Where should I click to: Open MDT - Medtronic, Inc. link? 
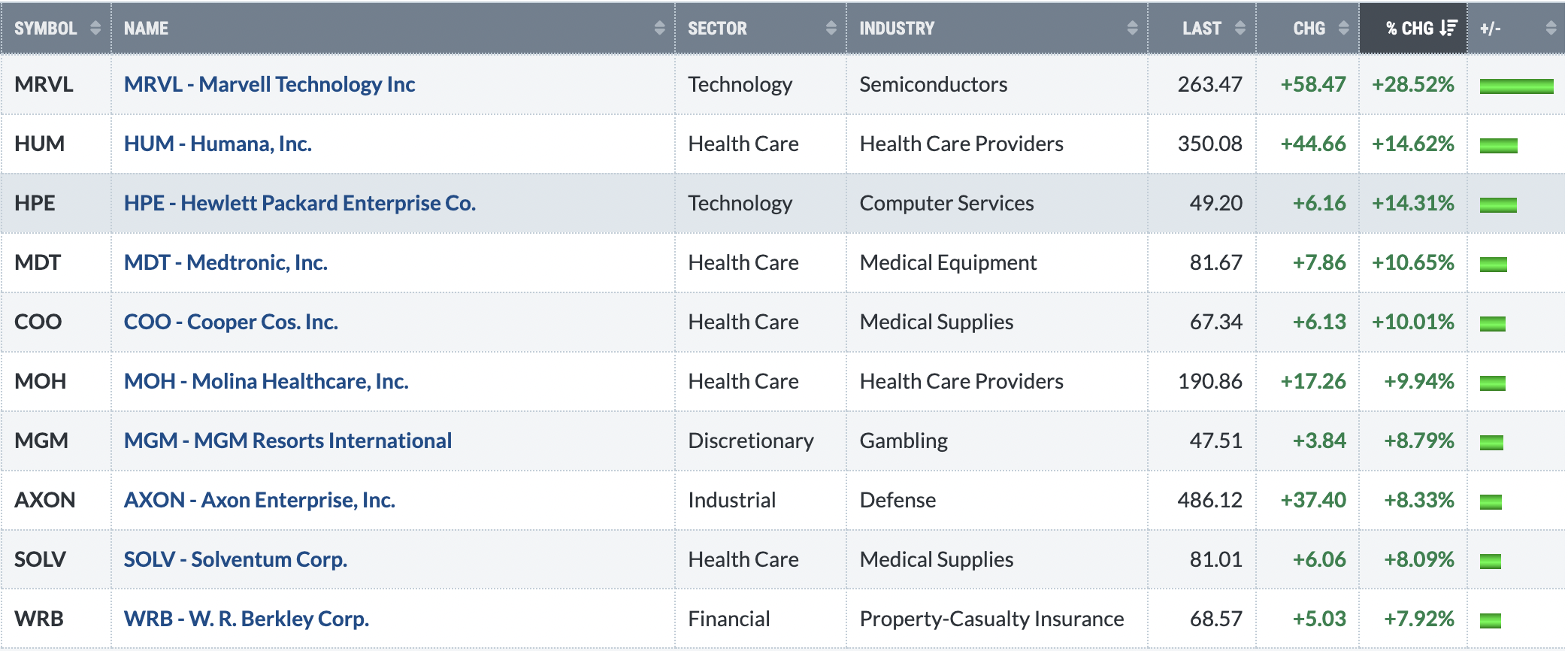click(226, 262)
